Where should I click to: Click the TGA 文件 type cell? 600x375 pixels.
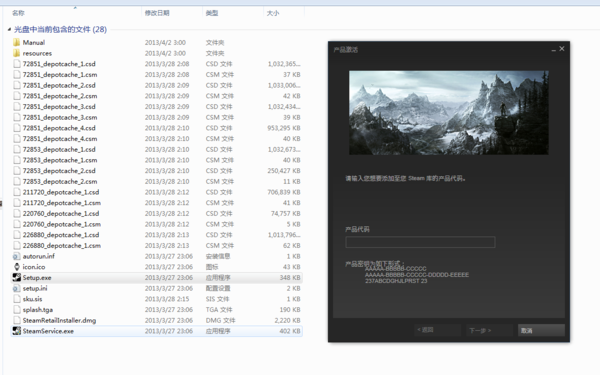[219, 310]
